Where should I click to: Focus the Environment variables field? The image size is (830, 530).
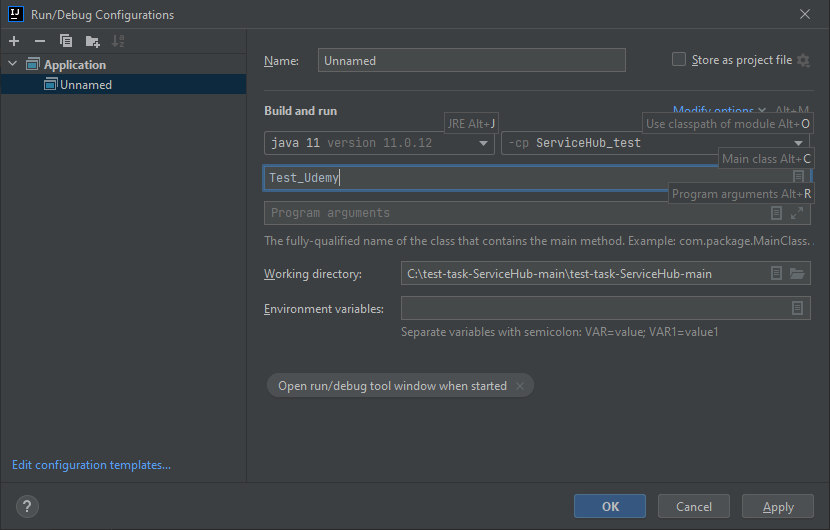pos(606,308)
